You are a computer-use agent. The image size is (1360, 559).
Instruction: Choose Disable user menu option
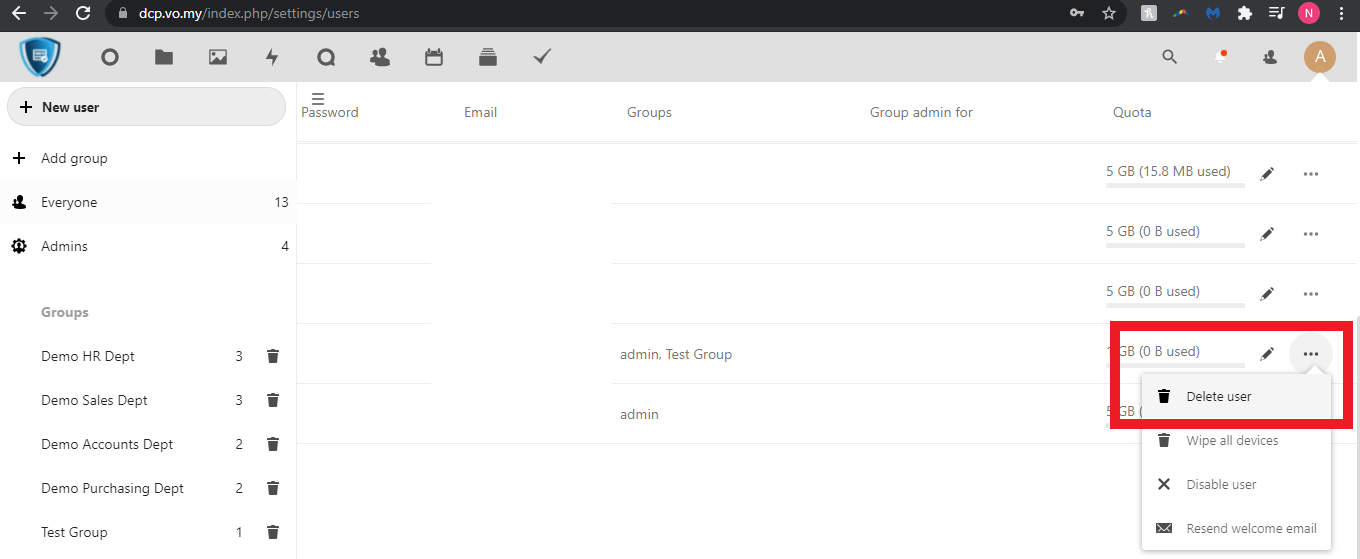point(1220,485)
